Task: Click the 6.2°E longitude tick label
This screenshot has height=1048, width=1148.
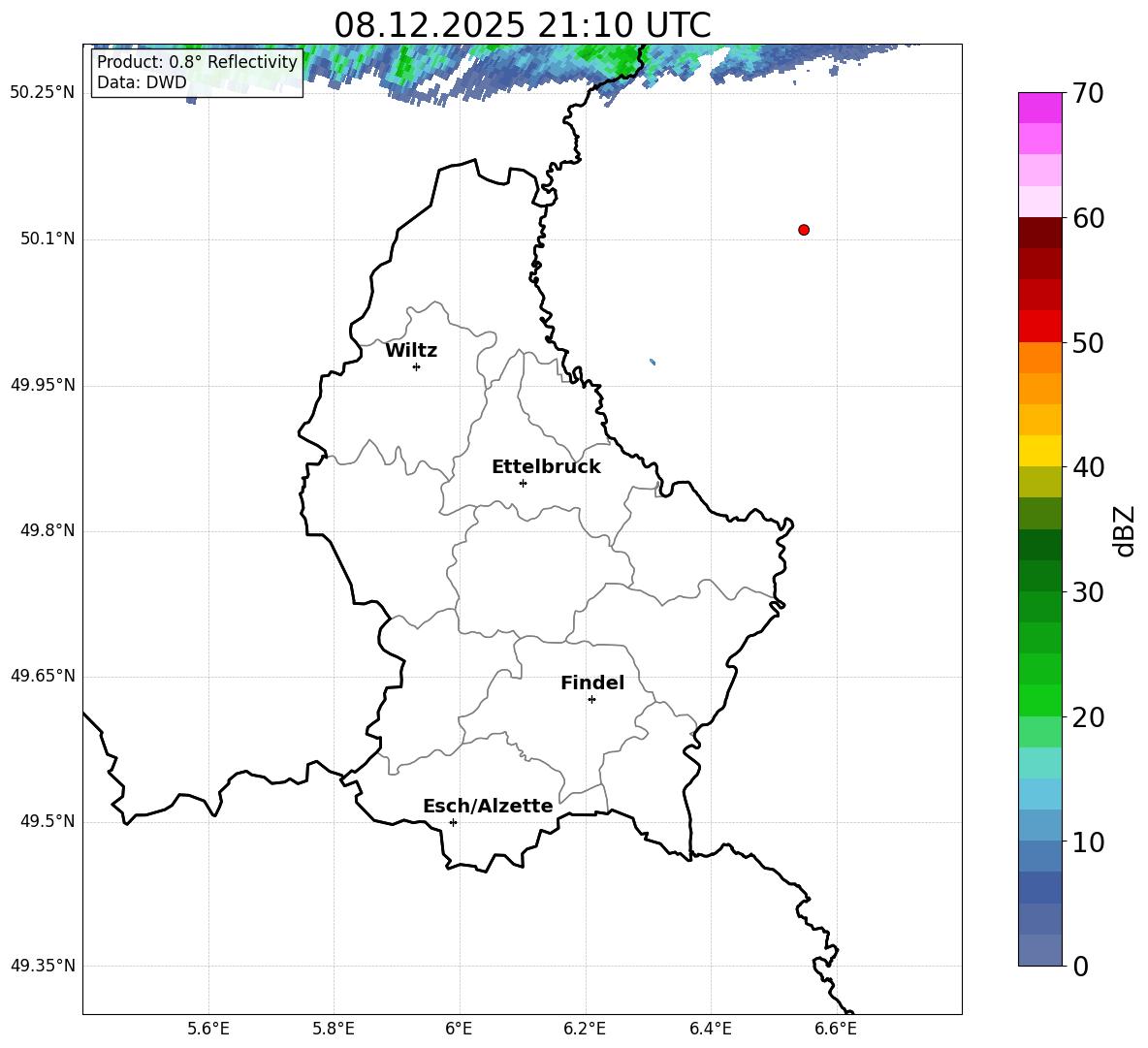Action: 585,1029
